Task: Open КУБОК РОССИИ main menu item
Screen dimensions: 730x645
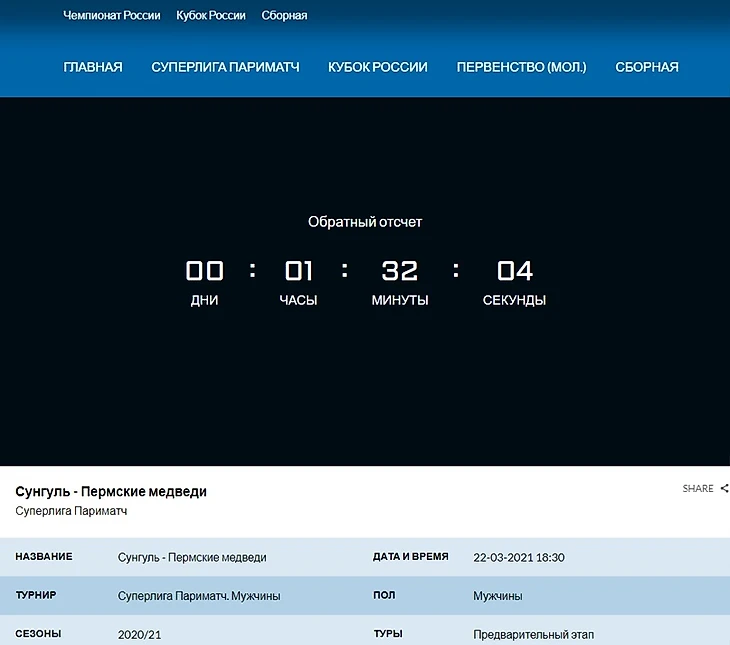Action: 378,67
